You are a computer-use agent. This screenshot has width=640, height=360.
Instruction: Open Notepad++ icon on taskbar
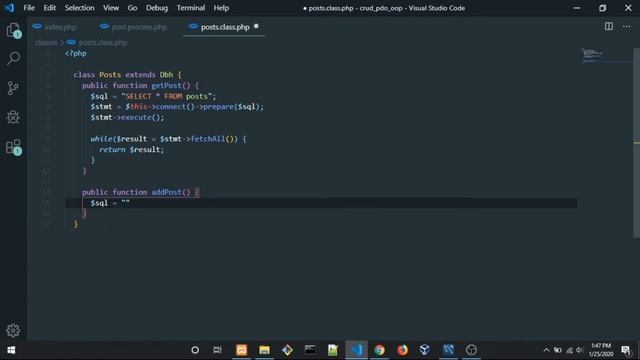coord(333,350)
